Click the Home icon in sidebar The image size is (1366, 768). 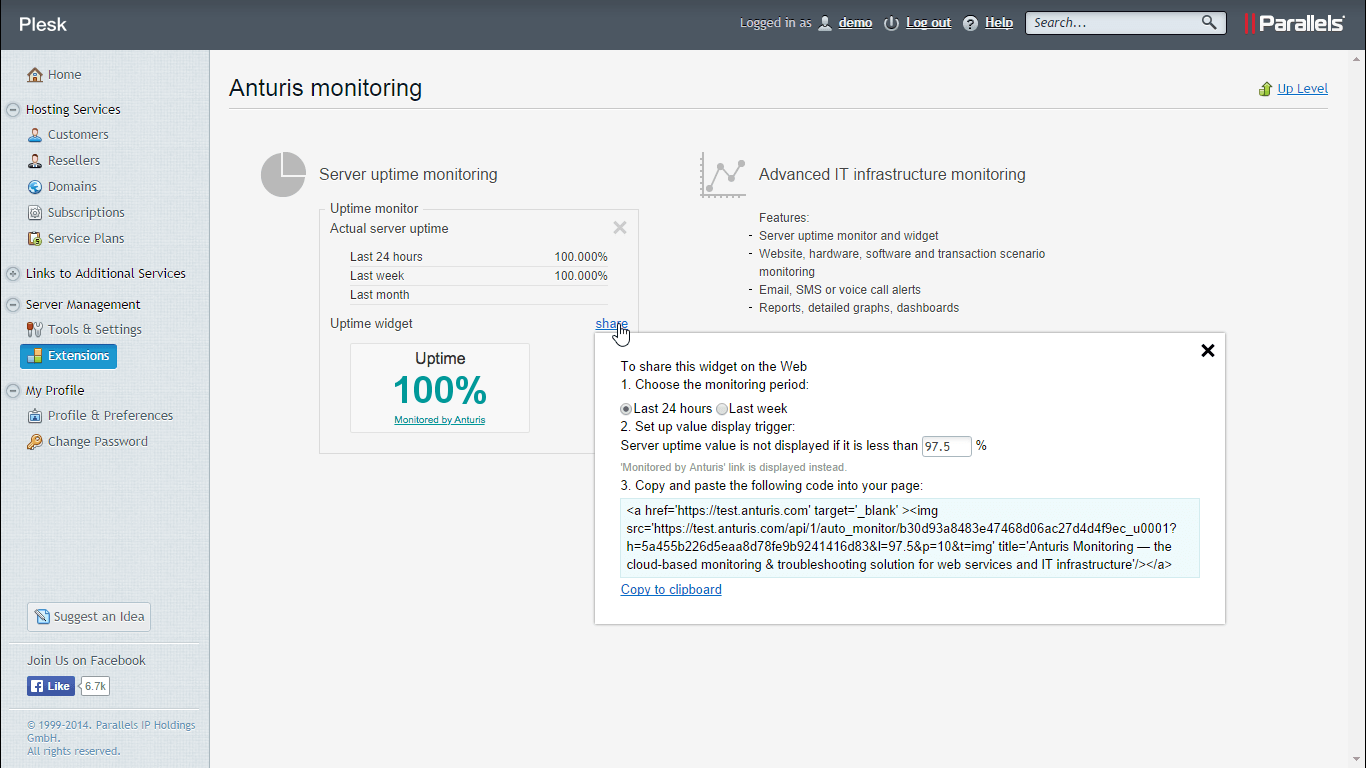tap(35, 75)
